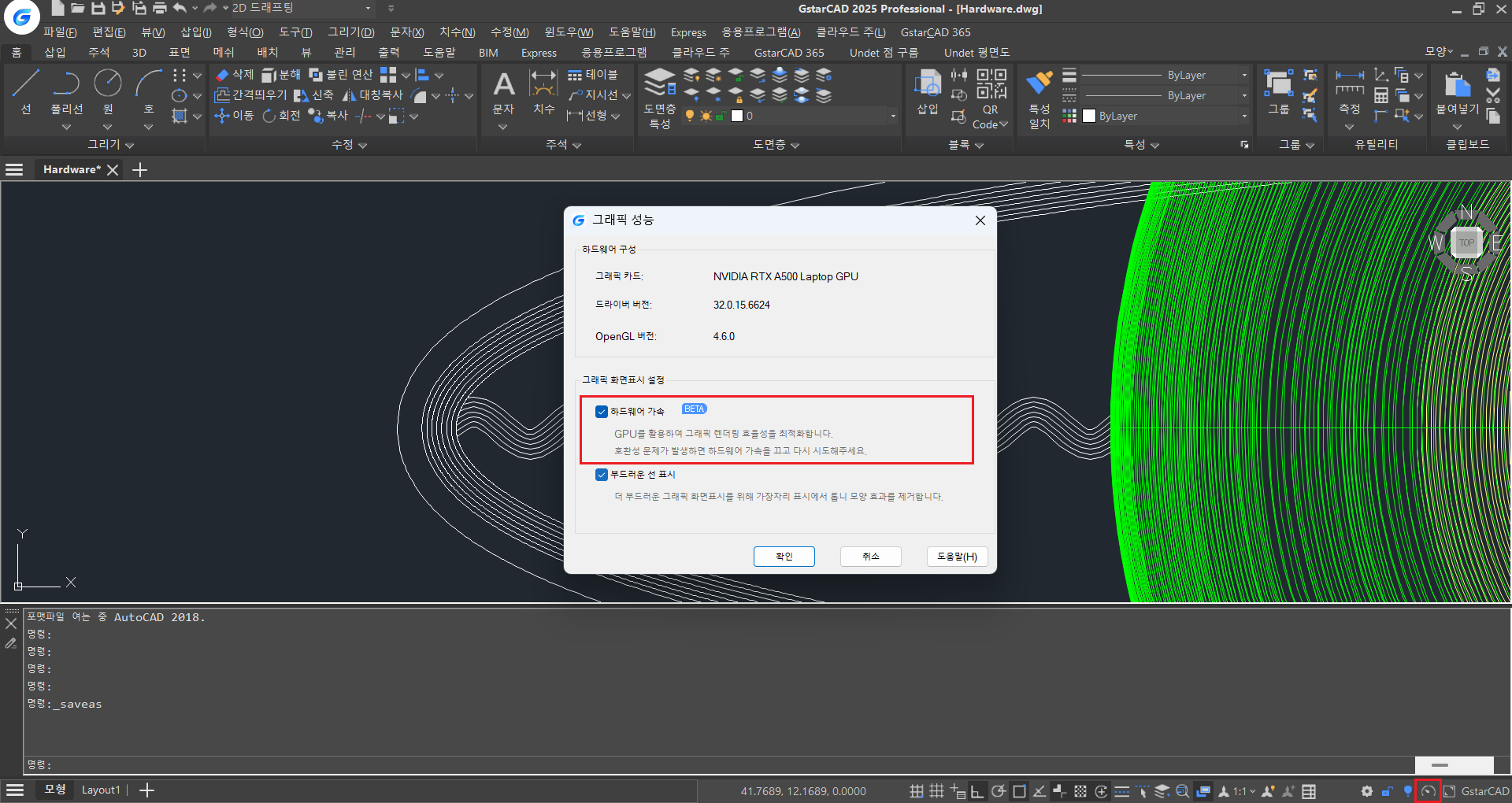Click the Rotate (회전) tool
Screen dimensions: 1512x803
281,116
